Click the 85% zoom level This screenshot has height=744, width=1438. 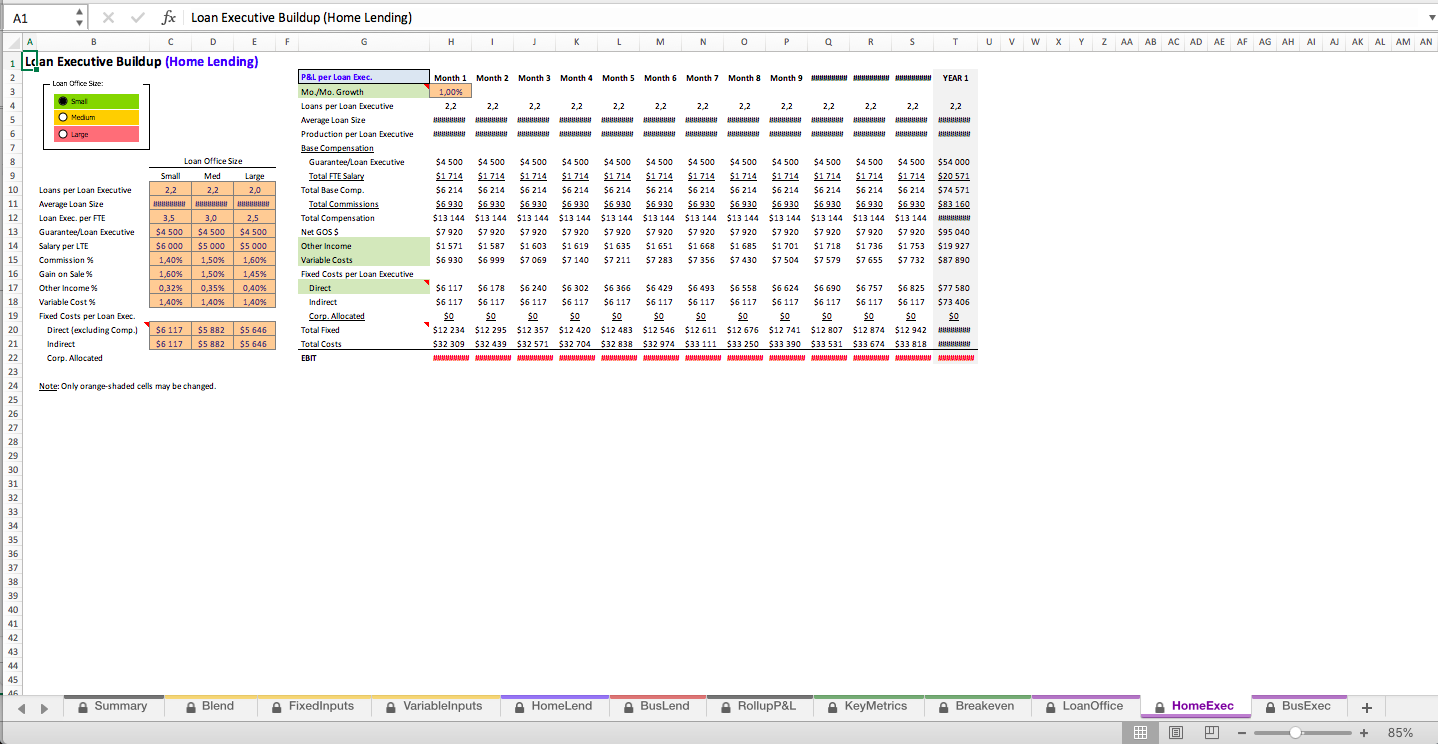tap(1401, 733)
